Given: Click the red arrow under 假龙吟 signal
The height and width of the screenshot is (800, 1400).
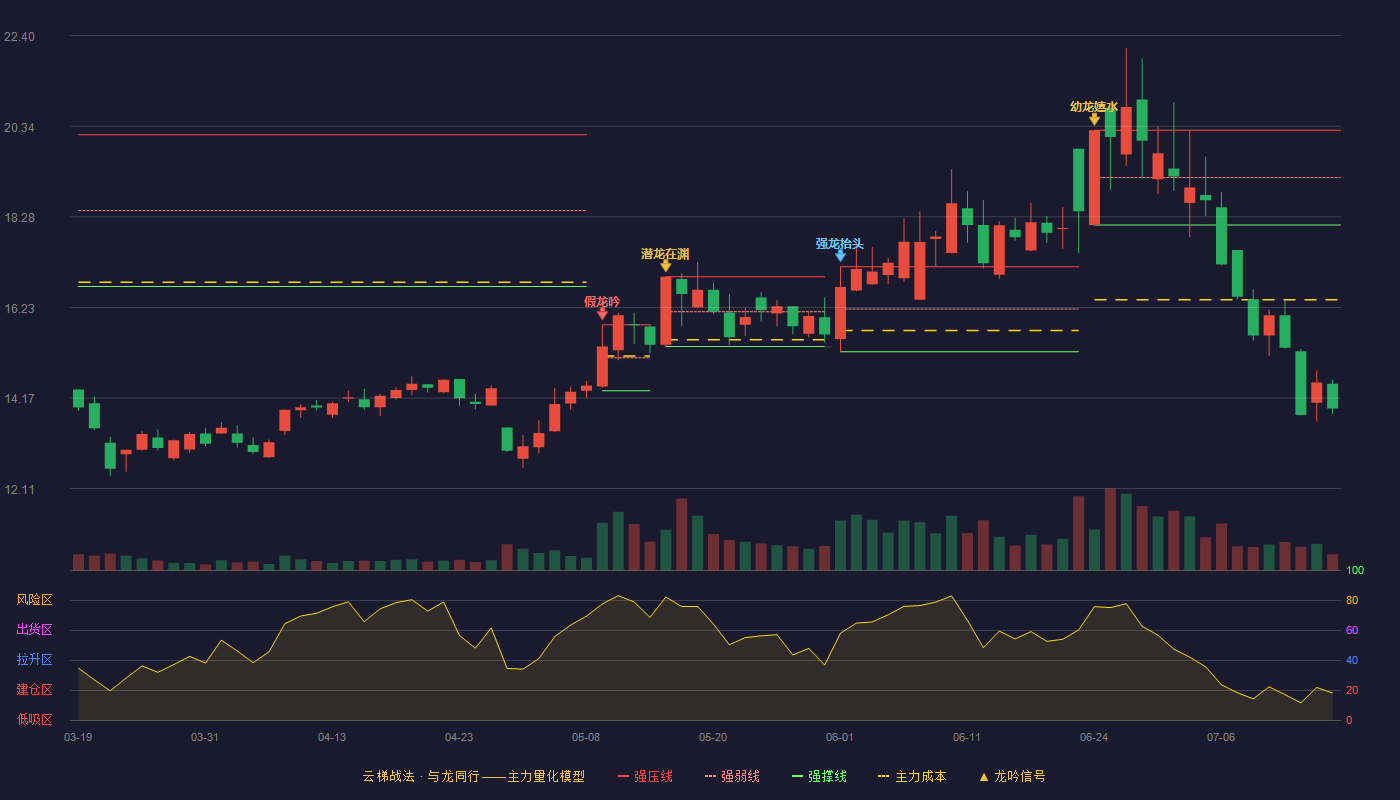Looking at the screenshot, I should [602, 314].
